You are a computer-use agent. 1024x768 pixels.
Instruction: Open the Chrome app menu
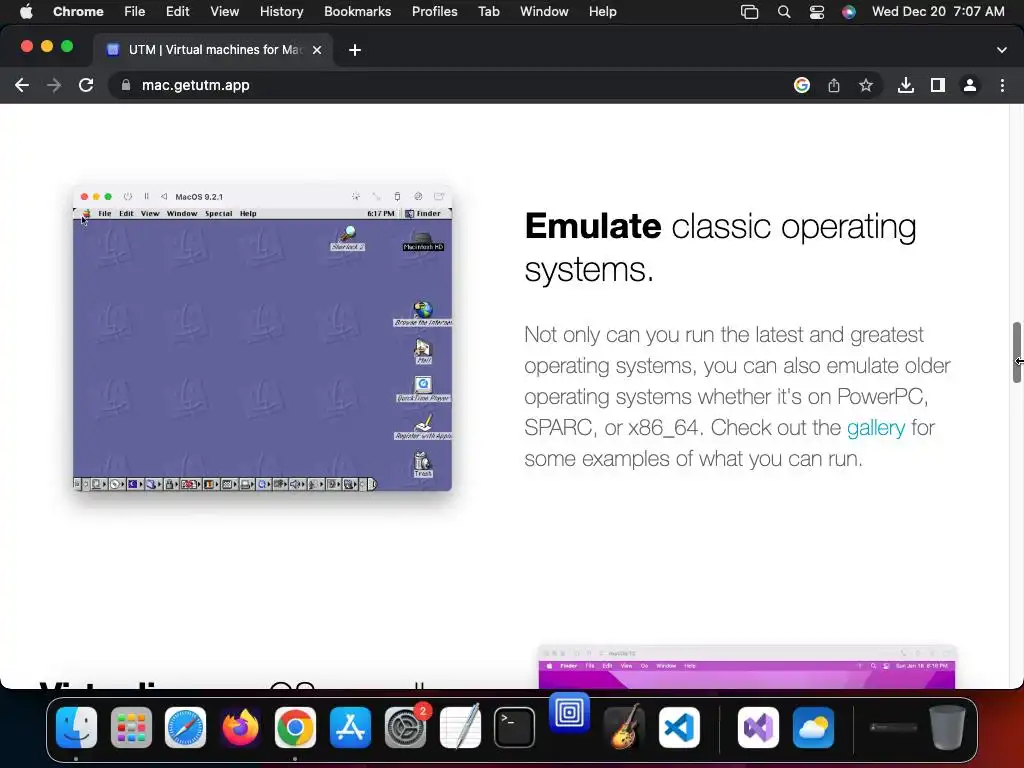pos(78,12)
